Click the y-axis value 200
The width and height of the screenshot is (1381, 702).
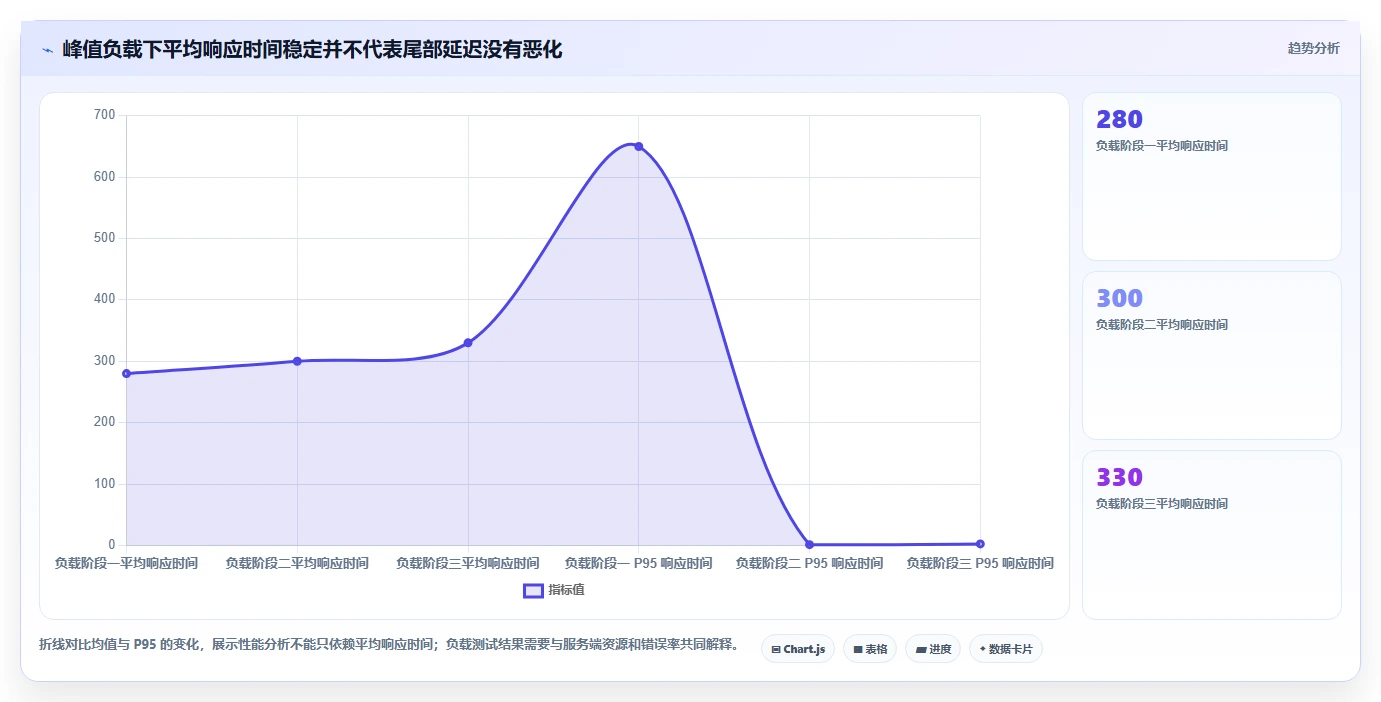(x=106, y=422)
